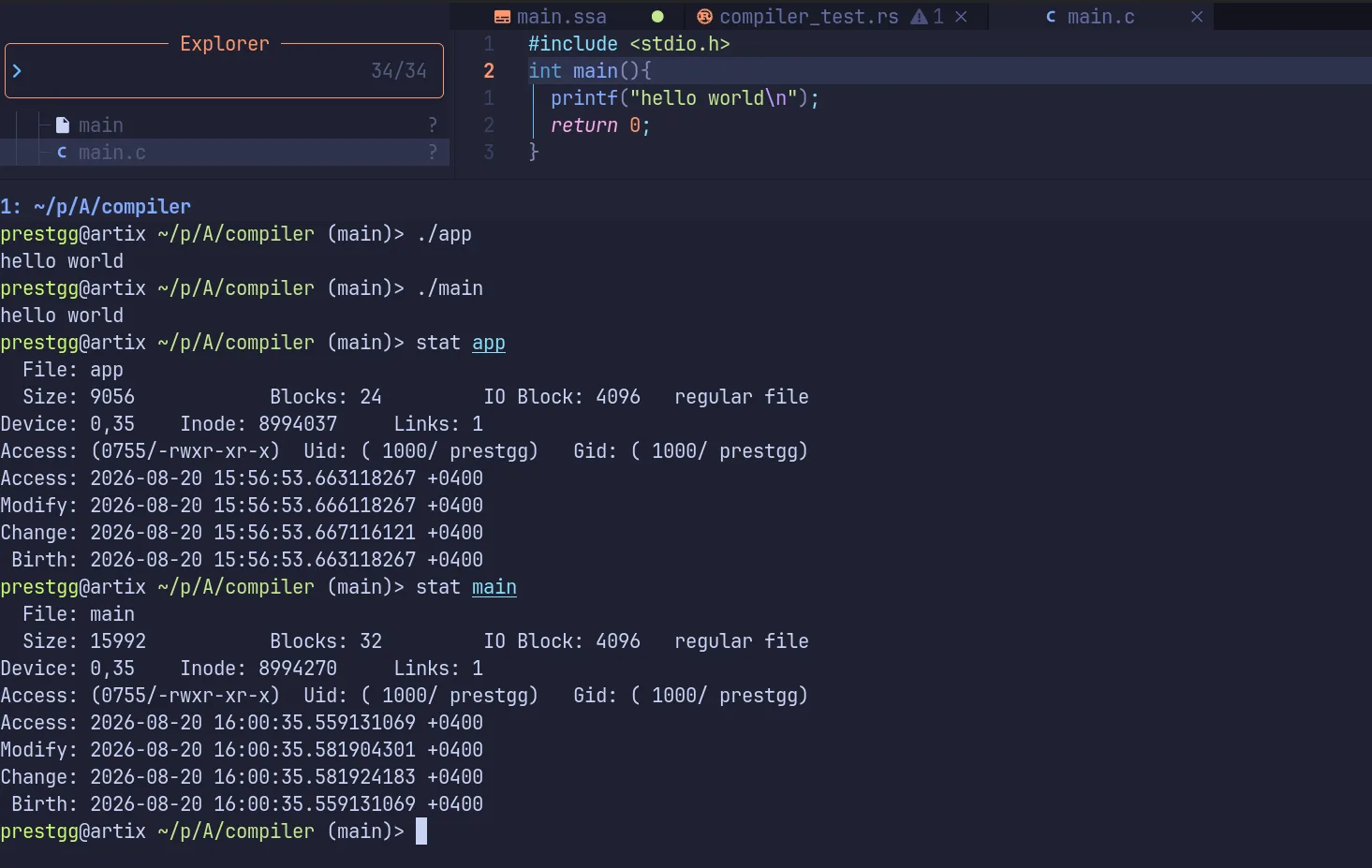Click the C icon next to main.c in Explorer
This screenshot has height=868, width=1372.
click(x=62, y=153)
